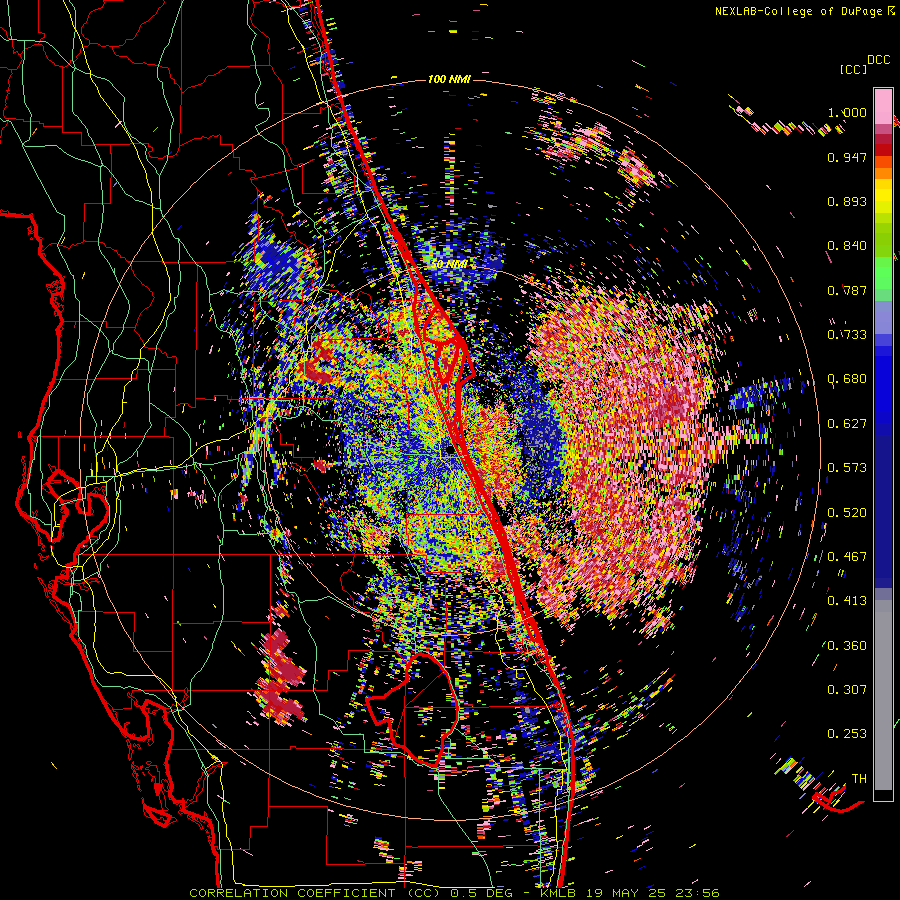This screenshot has width=900, height=900.
Task: Pick the yellow segment of the color bar
Action: click(x=883, y=196)
